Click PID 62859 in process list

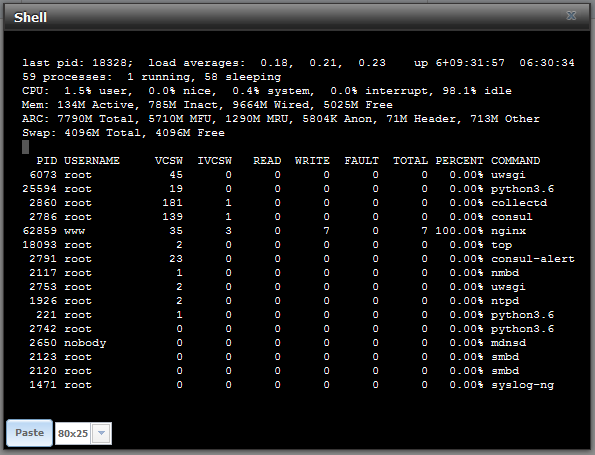[40, 231]
